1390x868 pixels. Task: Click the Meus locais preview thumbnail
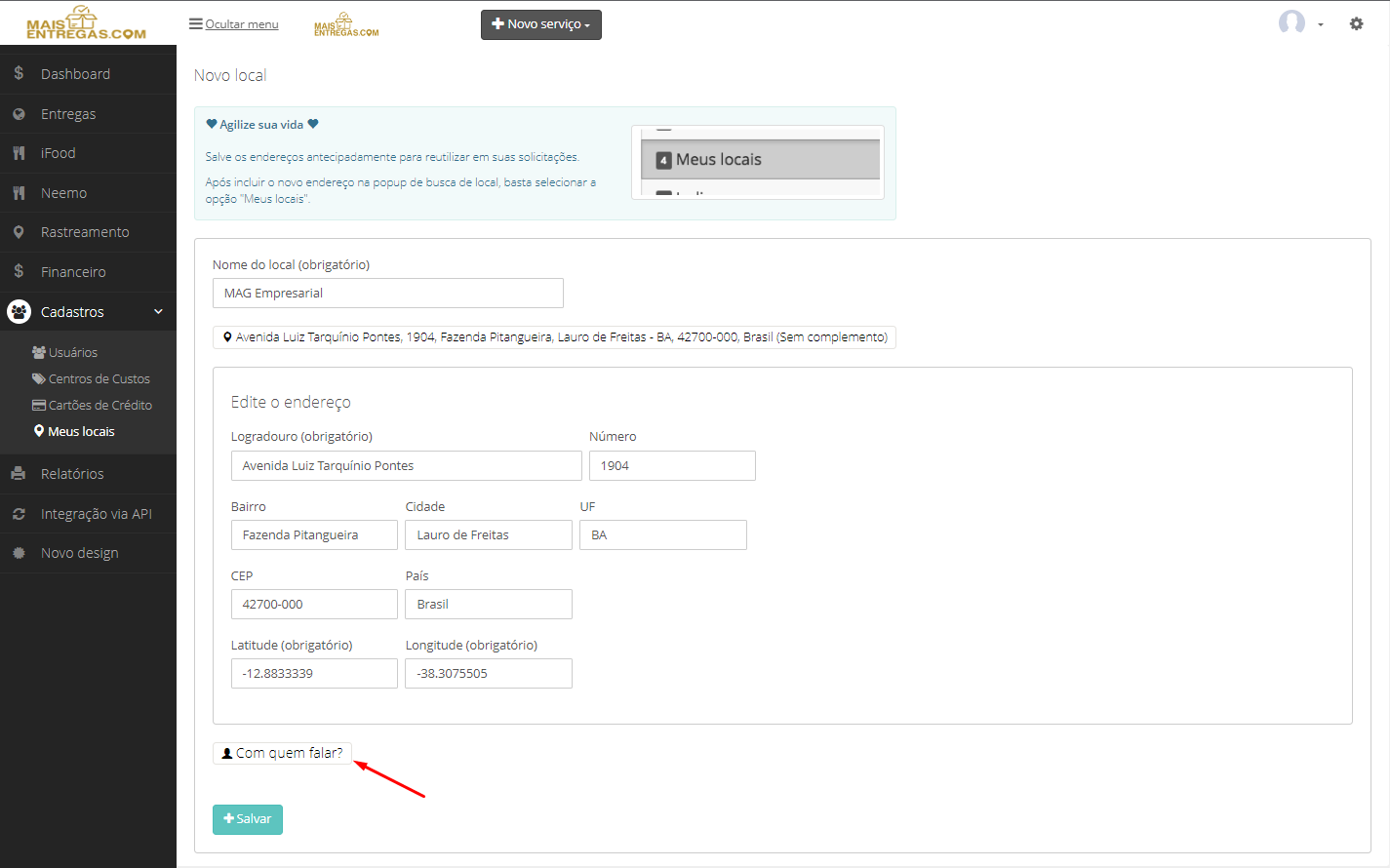(x=758, y=162)
